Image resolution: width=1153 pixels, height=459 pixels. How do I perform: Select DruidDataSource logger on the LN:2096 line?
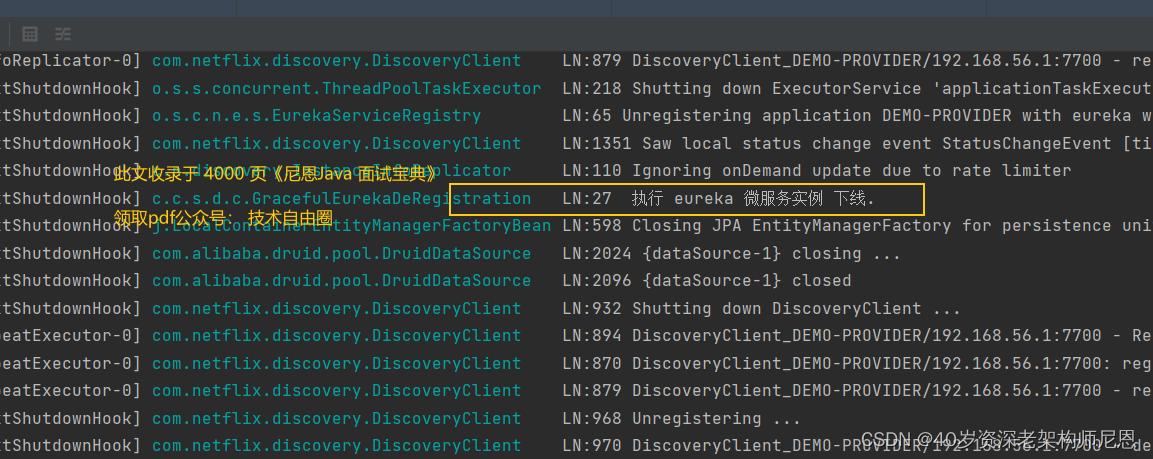coord(341,281)
